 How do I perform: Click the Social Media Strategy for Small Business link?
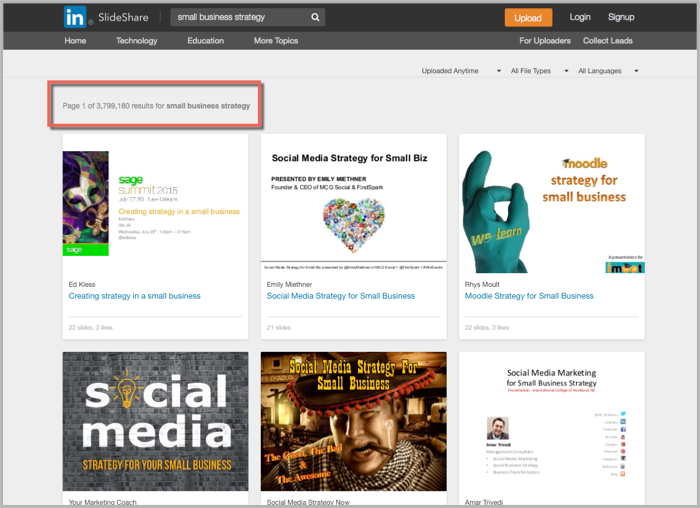(x=341, y=296)
